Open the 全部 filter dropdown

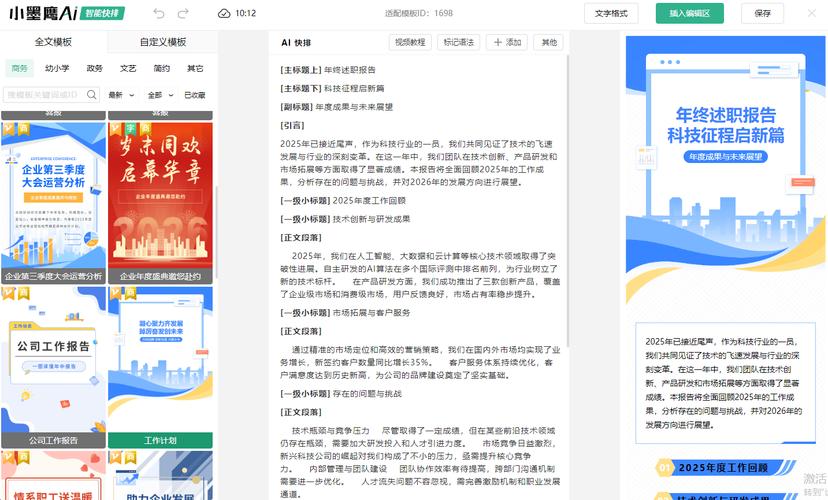click(x=161, y=95)
